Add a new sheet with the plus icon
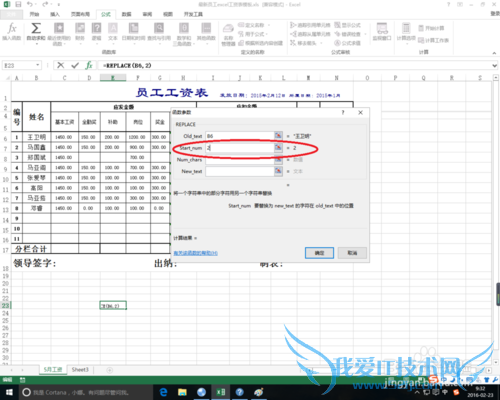Screen dimensions: 500x400 [x=109, y=370]
